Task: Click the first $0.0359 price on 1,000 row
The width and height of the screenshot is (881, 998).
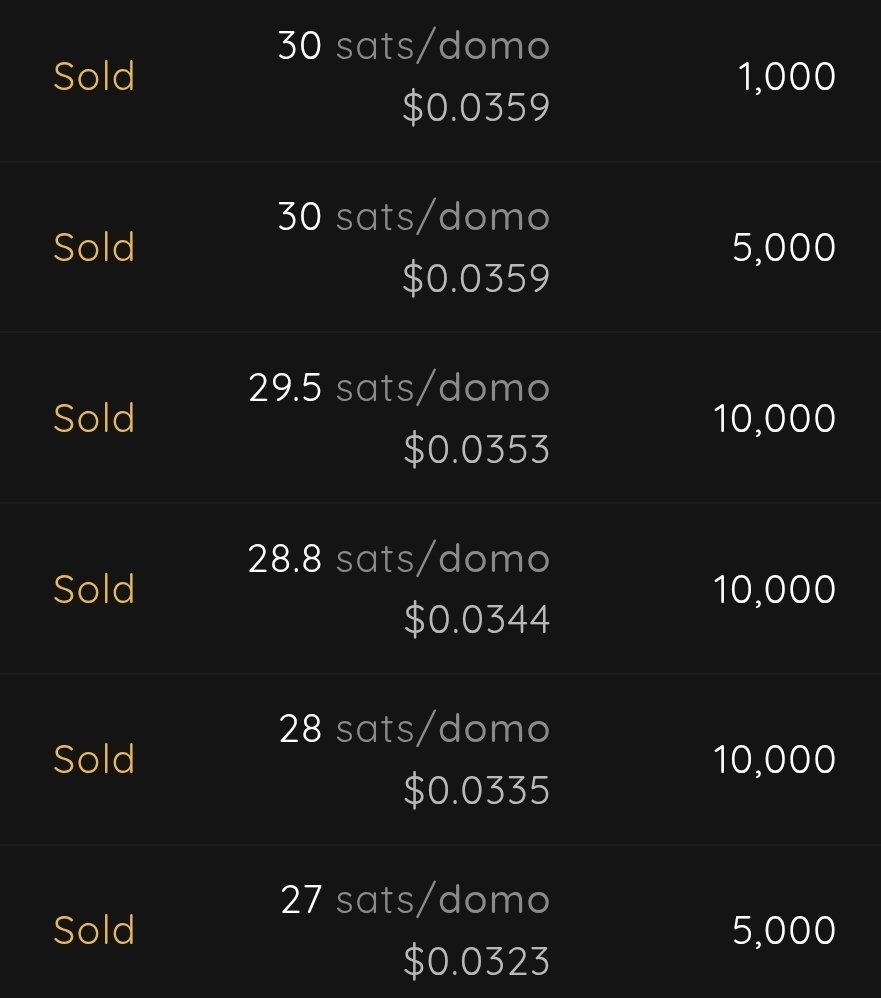Action: click(476, 106)
